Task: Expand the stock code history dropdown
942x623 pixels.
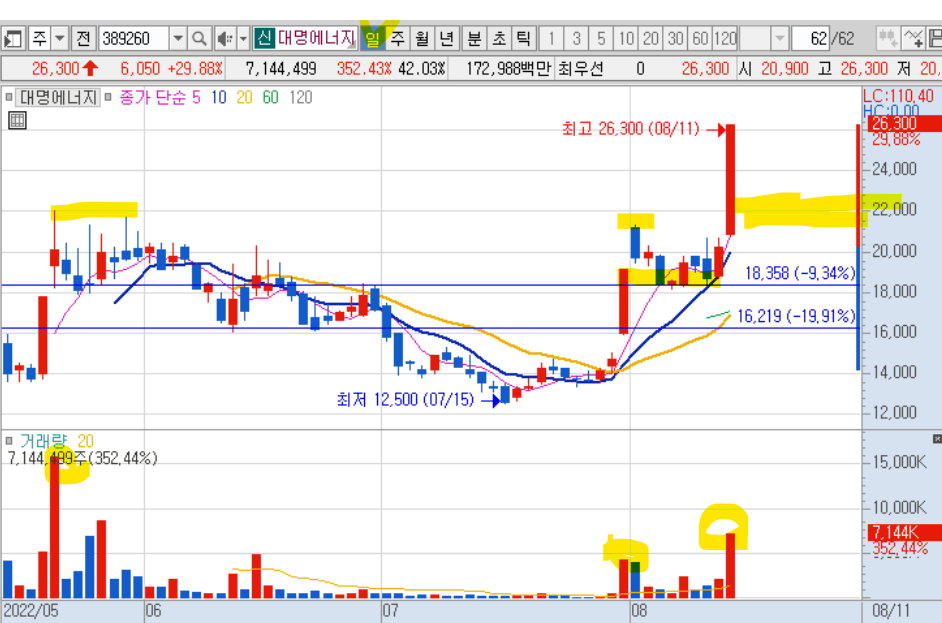Action: point(178,39)
